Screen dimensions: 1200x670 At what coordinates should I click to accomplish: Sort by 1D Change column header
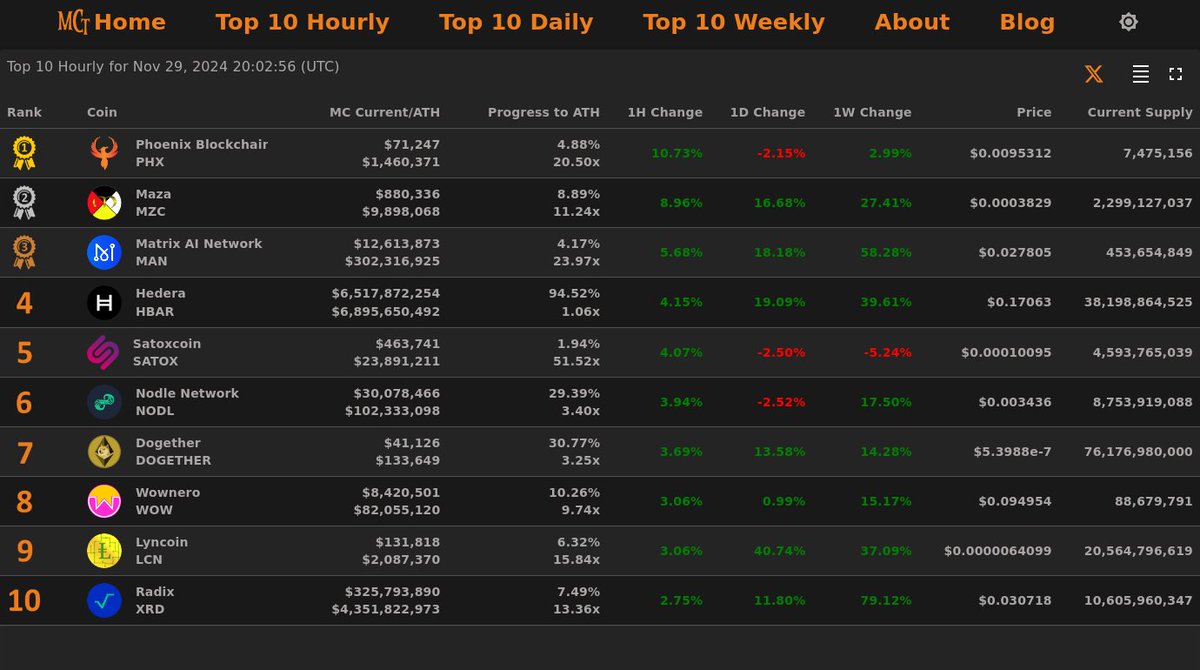pos(767,112)
